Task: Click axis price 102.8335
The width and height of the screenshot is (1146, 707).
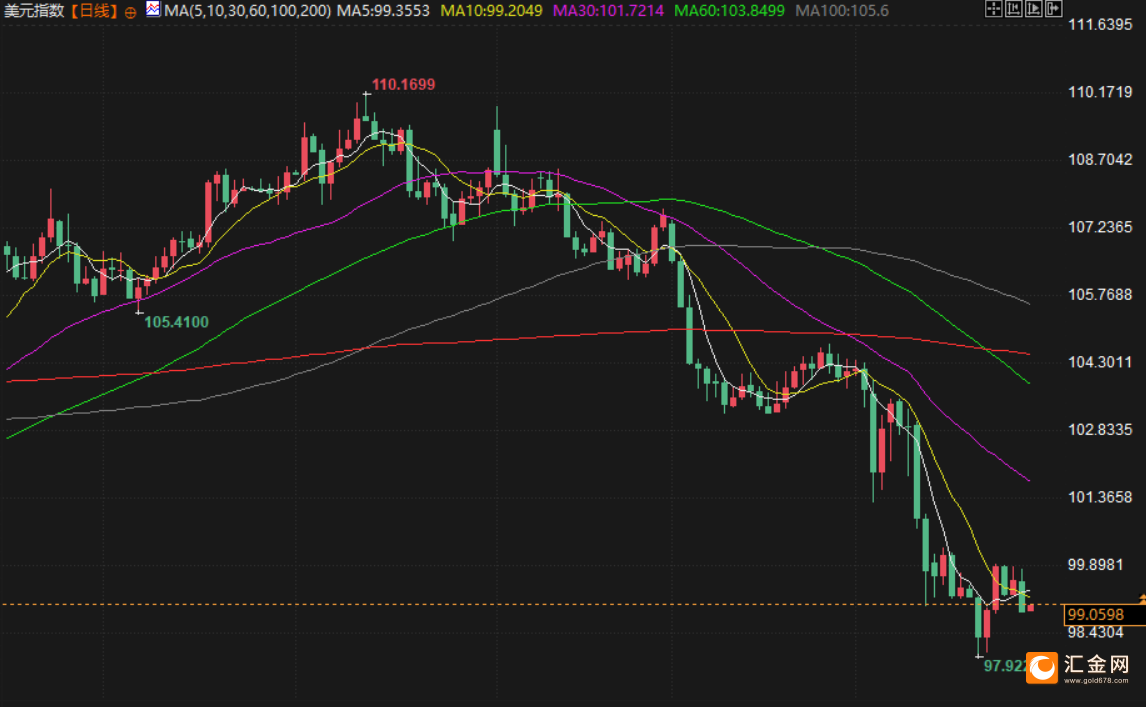Action: tap(1100, 429)
